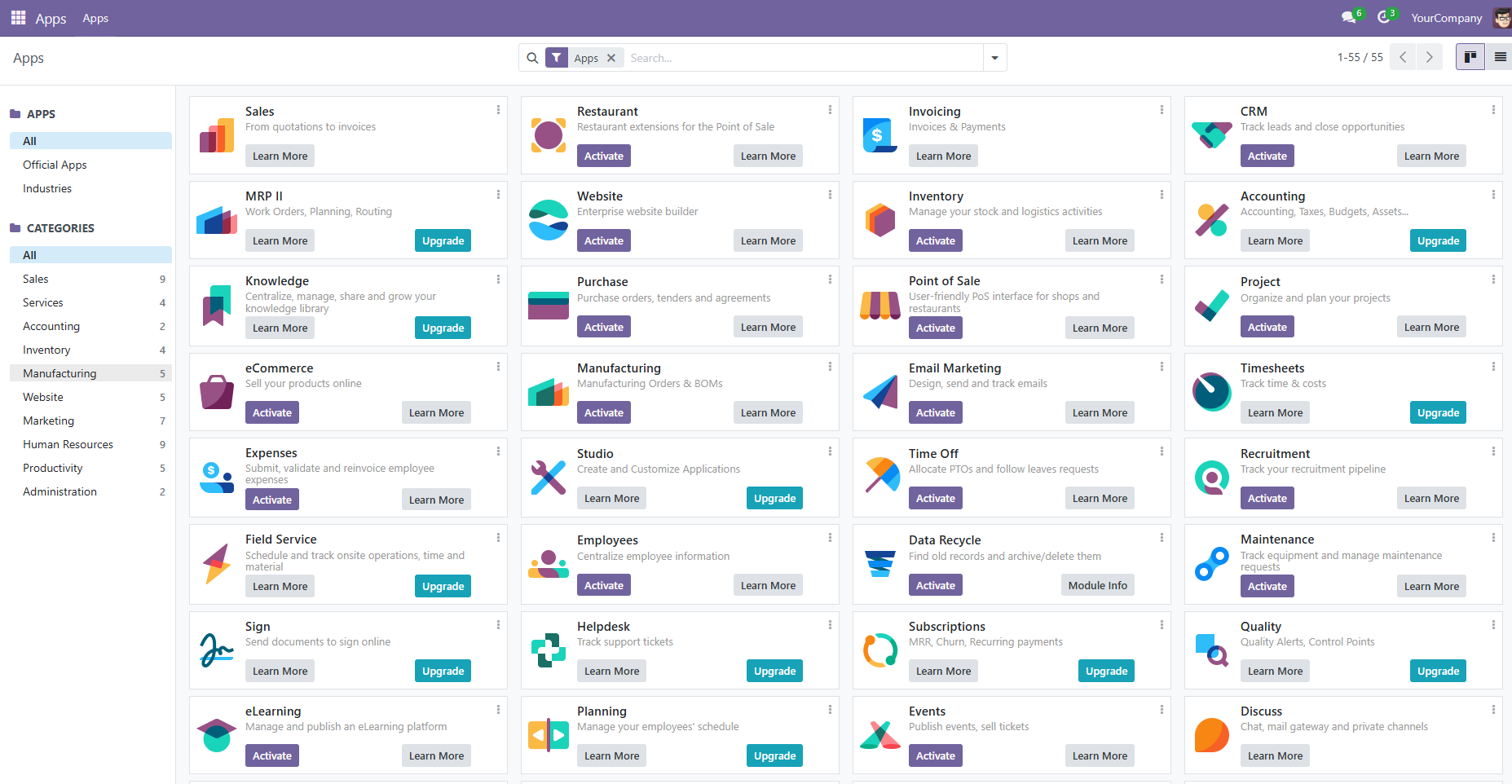The image size is (1512, 784).
Task: Expand the search options dropdown arrow
Action: pyautogui.click(x=994, y=58)
